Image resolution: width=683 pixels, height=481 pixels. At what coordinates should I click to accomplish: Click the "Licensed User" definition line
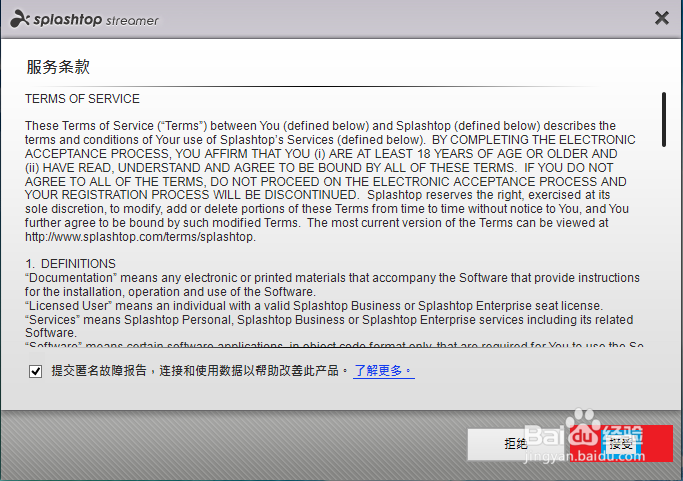(314, 306)
